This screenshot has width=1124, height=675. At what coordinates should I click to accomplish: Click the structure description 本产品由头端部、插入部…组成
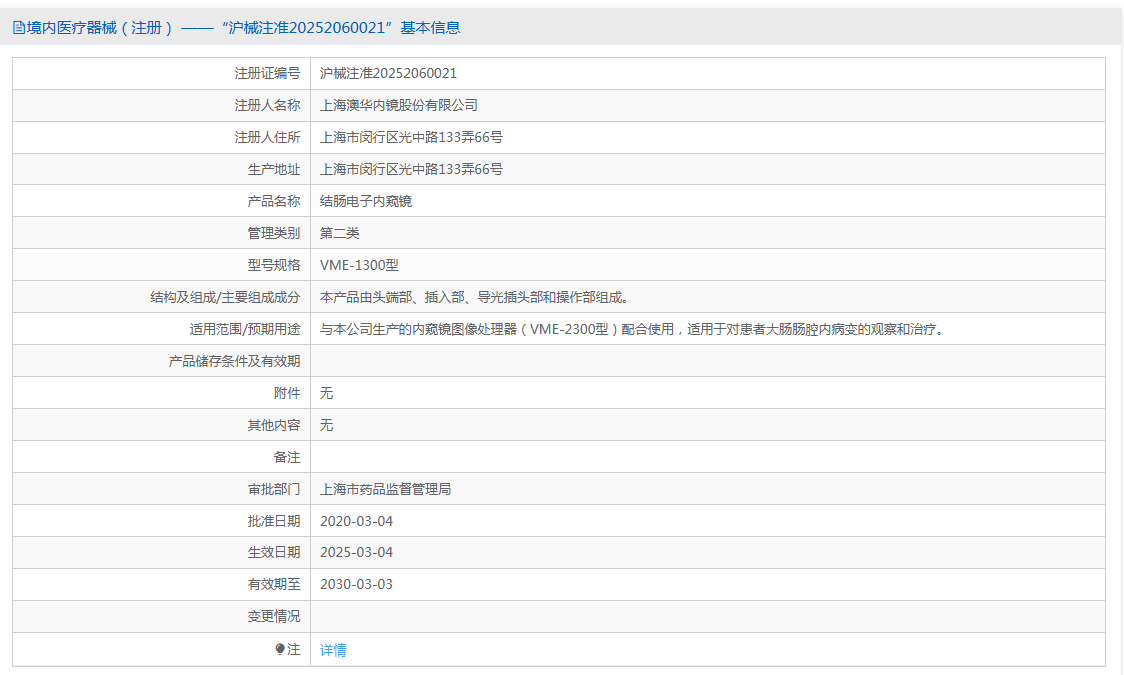click(x=475, y=297)
